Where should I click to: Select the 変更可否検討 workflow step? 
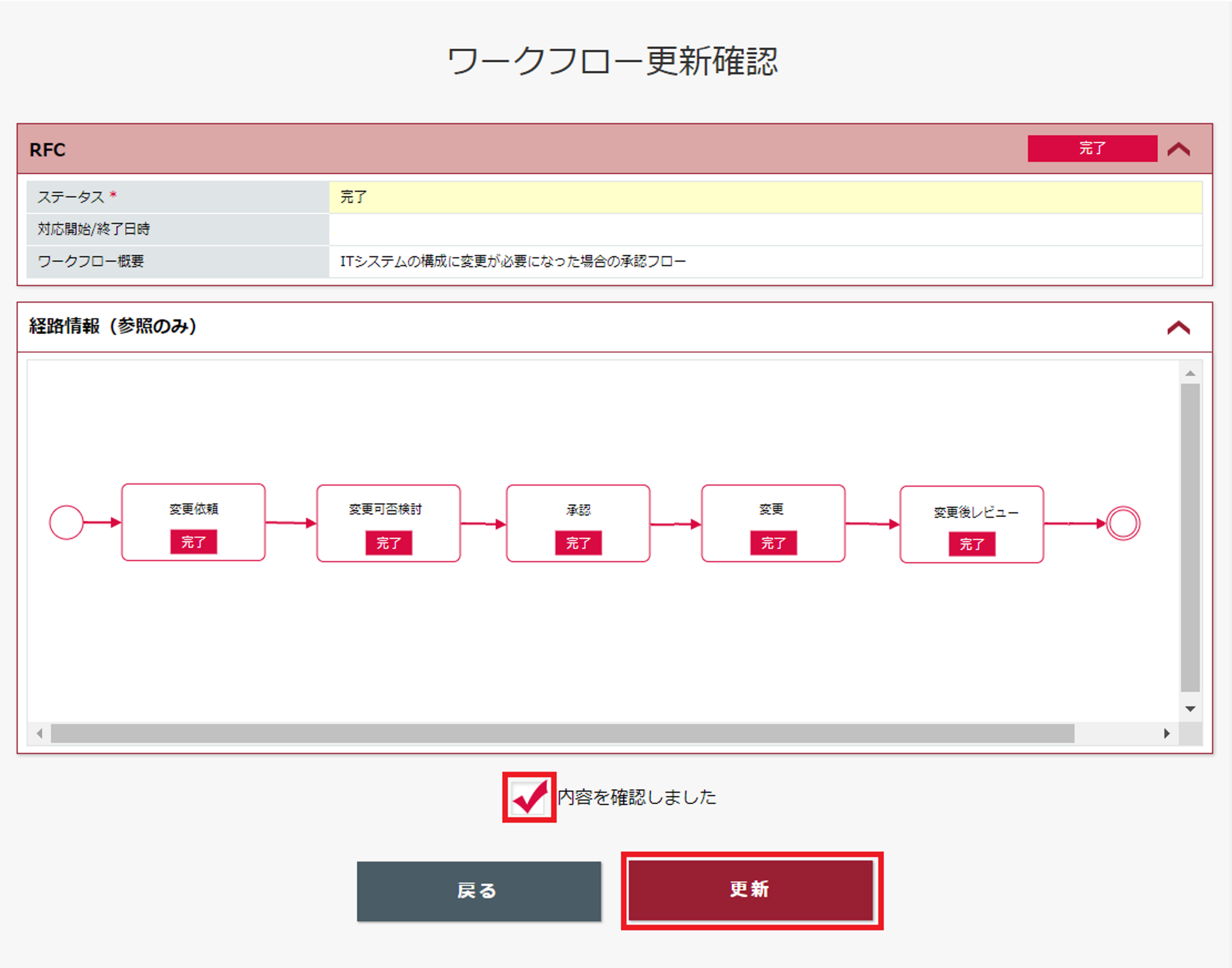388,523
